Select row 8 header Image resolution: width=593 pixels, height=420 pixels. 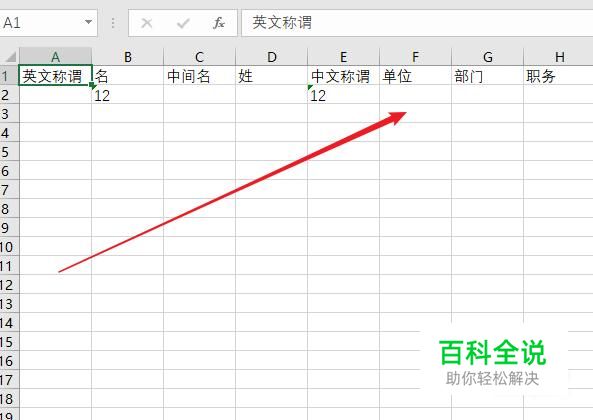pos(9,208)
